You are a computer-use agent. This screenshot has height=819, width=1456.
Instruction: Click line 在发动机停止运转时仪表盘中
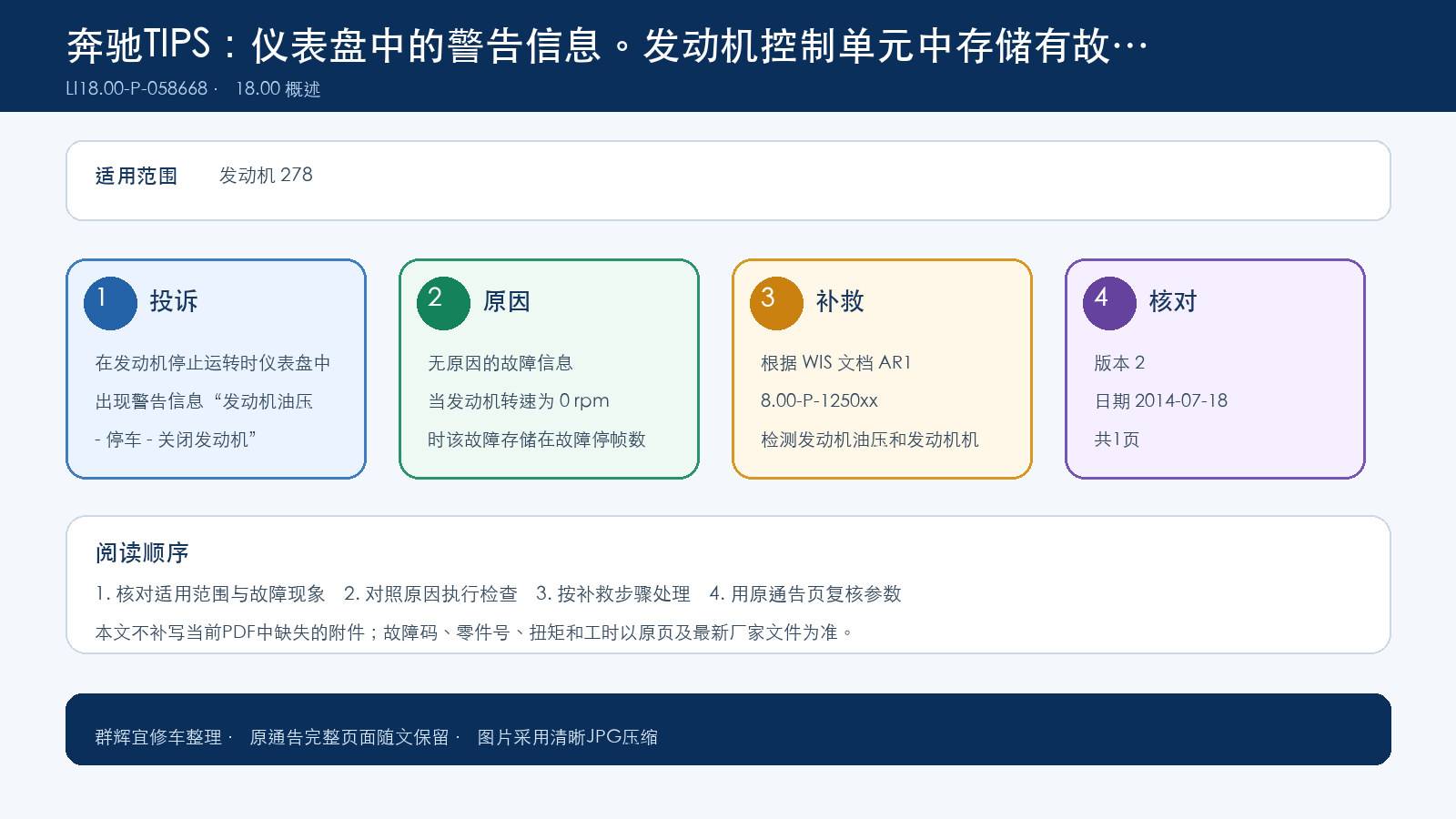tap(213, 363)
